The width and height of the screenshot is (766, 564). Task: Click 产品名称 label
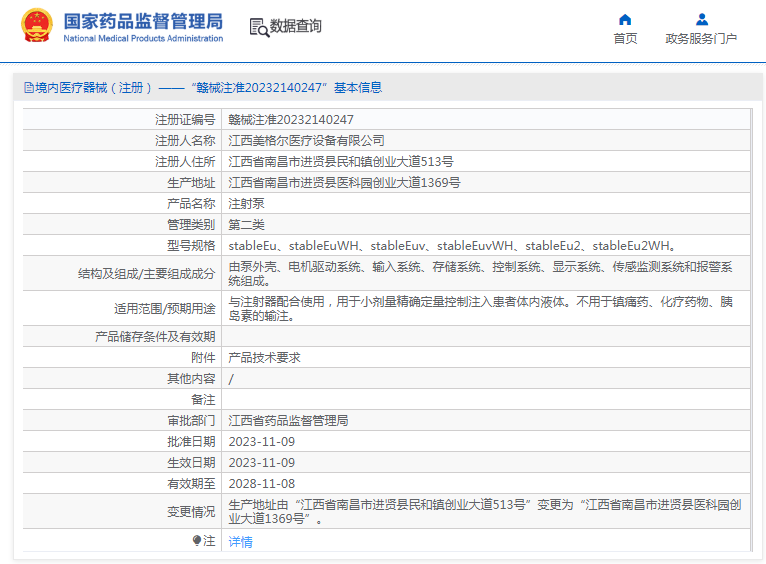click(x=191, y=204)
